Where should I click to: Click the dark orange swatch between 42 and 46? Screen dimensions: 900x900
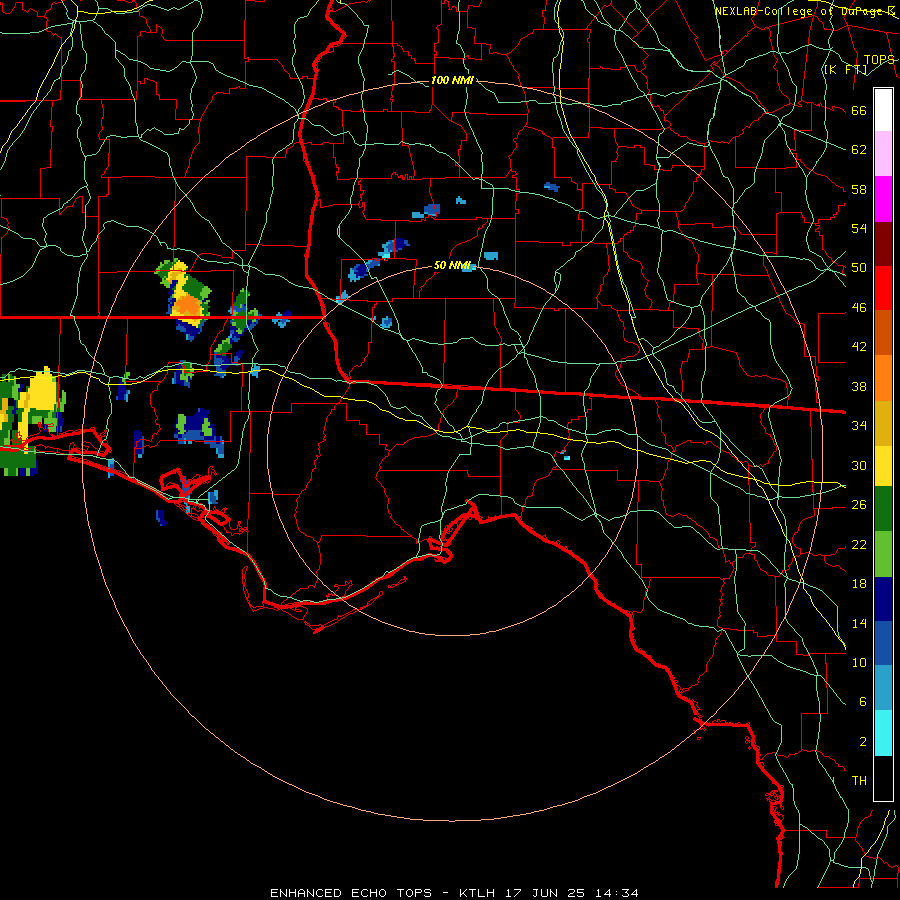(883, 332)
